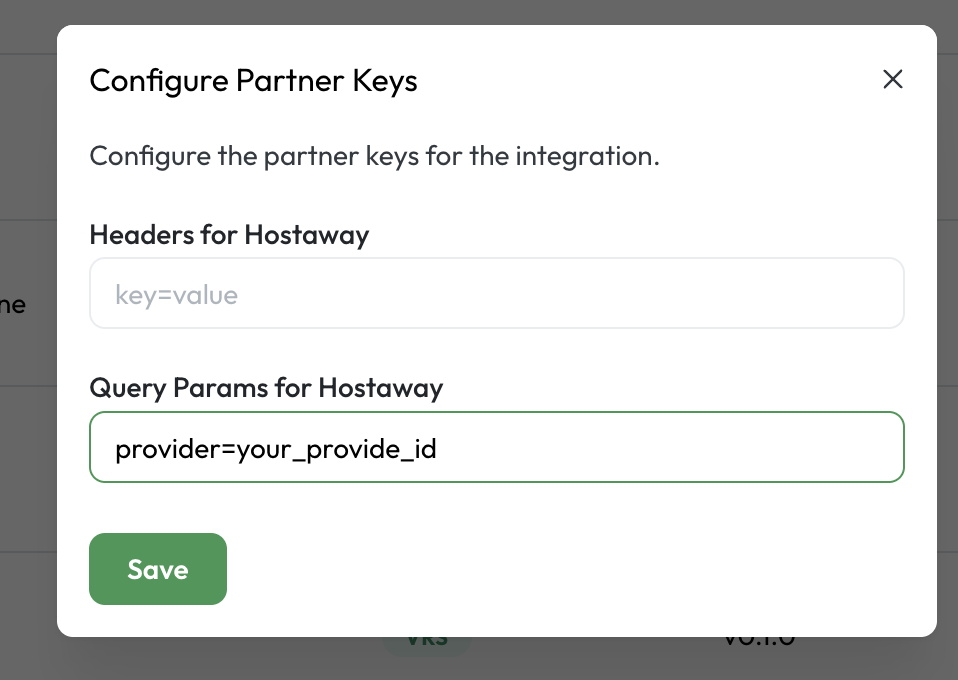This screenshot has width=958, height=680.
Task: Click the top-right corner close control
Action: pyautogui.click(x=893, y=79)
